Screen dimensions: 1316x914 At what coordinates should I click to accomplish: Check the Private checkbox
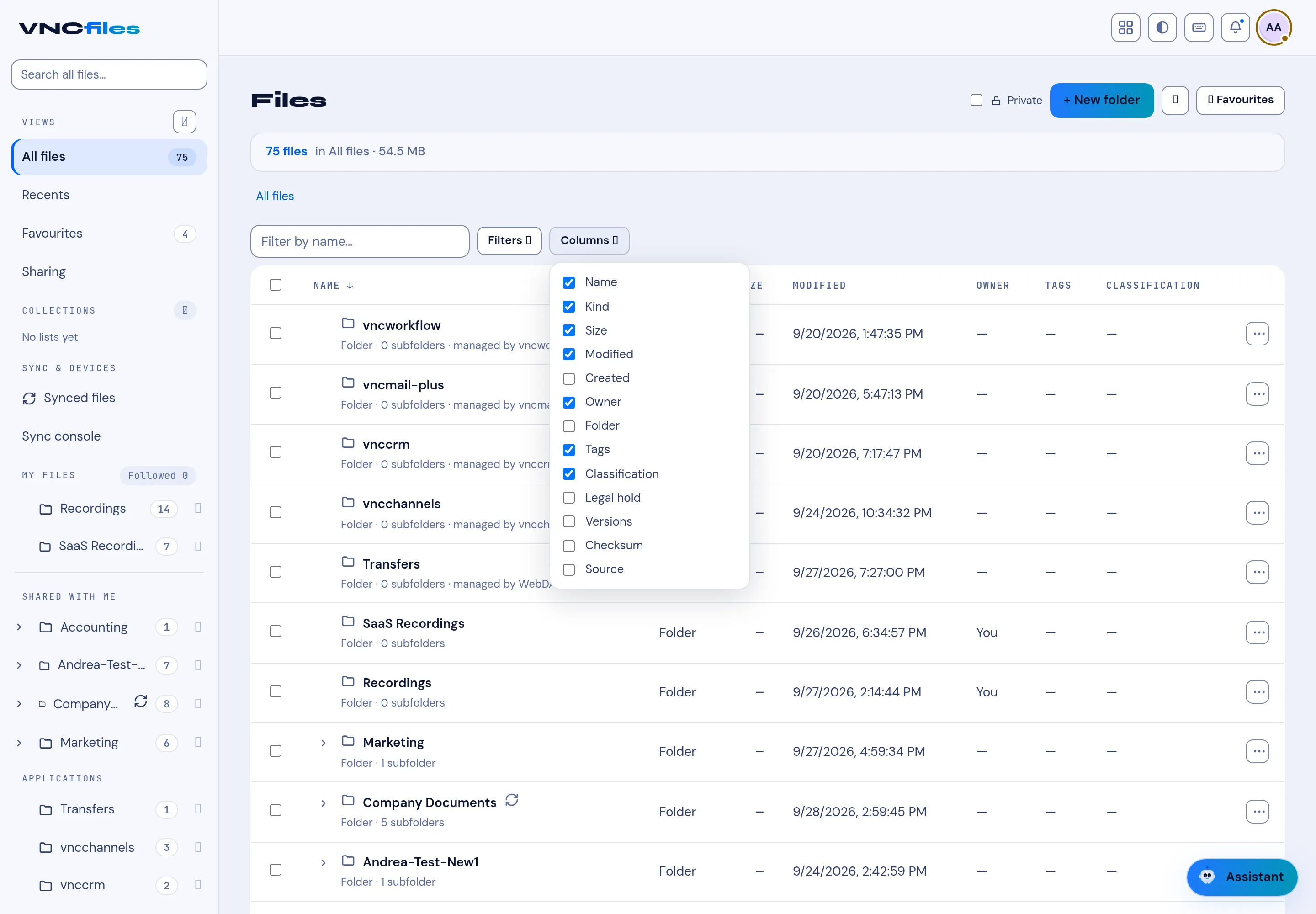(976, 100)
